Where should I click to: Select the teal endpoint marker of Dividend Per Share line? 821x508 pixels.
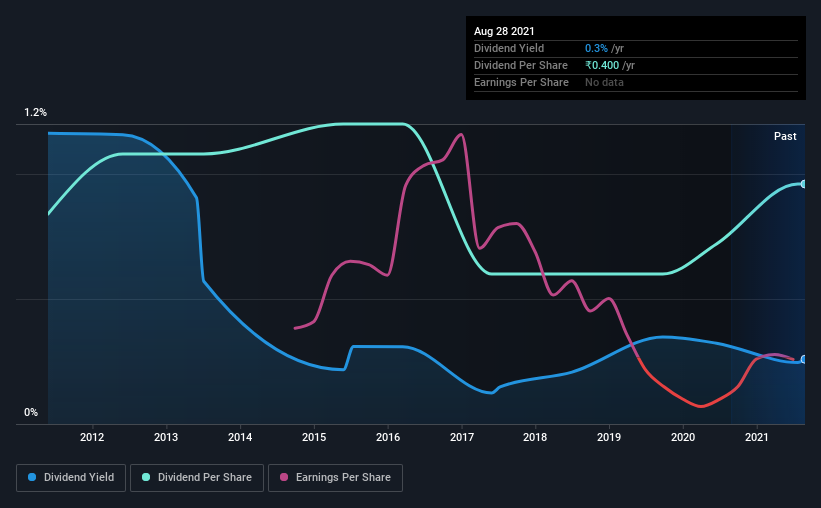(x=803, y=184)
